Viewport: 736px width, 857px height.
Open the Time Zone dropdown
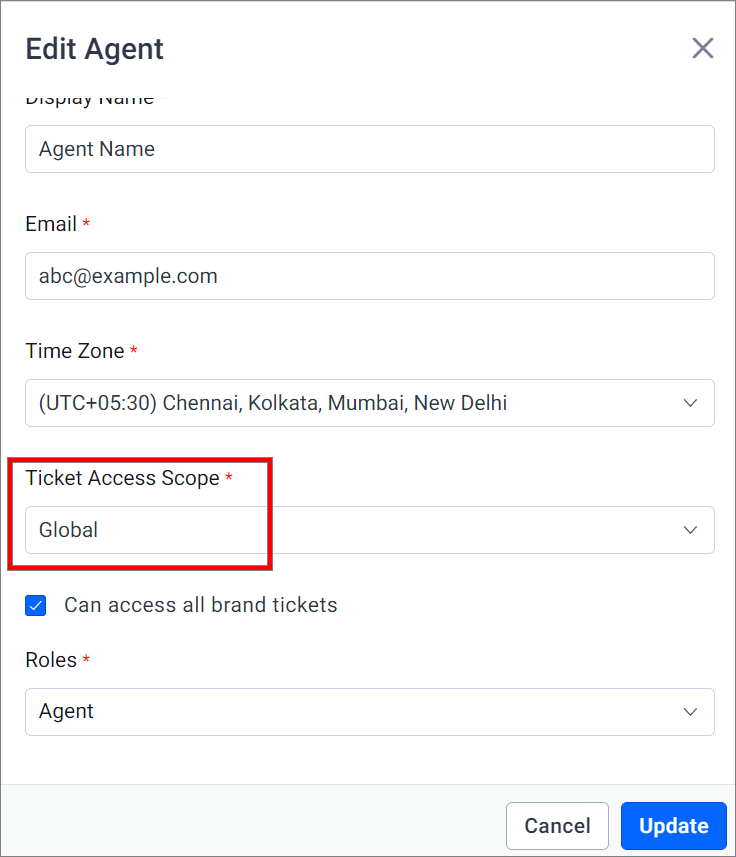370,403
